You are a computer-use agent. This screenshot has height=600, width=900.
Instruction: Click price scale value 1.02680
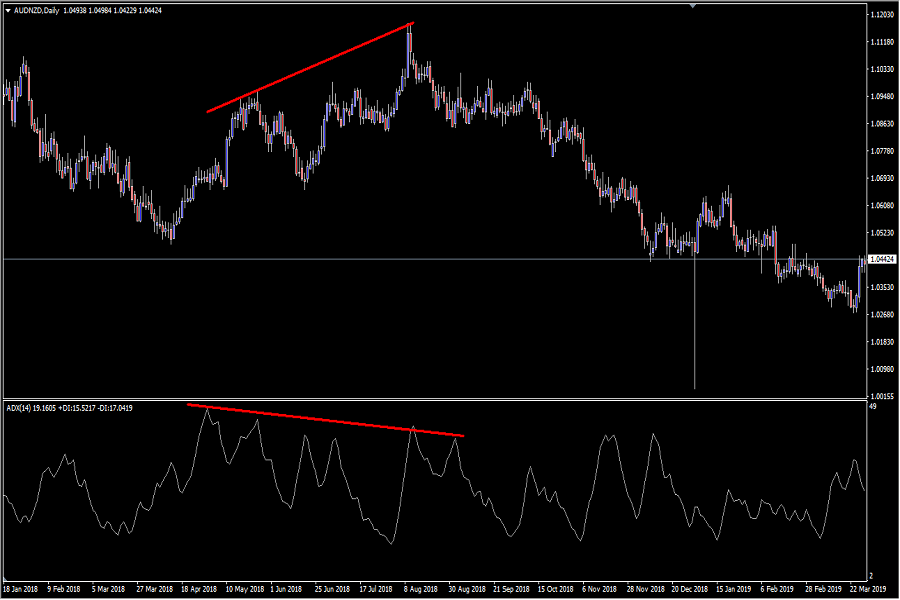[882, 315]
